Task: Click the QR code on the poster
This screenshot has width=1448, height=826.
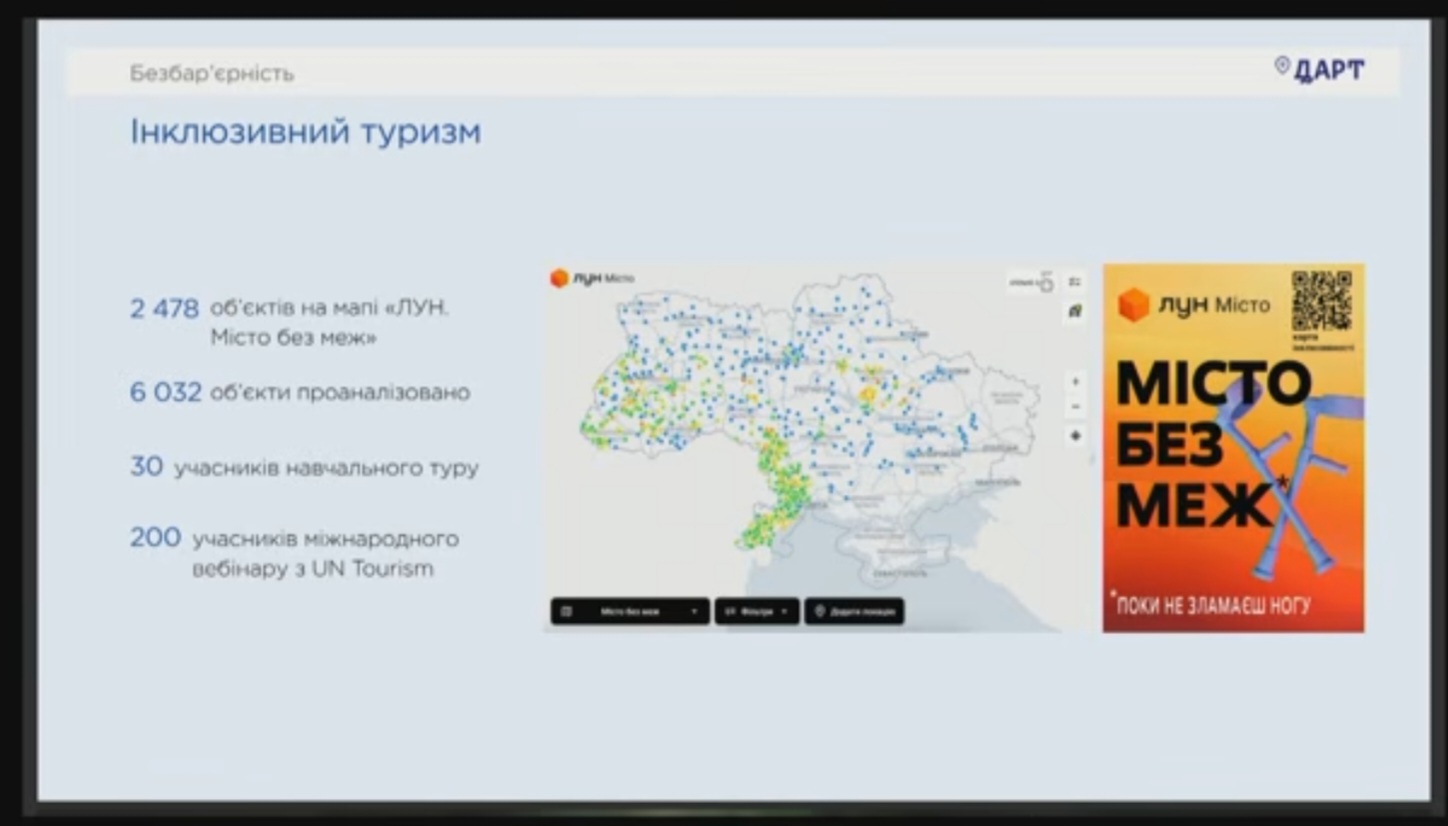Action: tap(1321, 301)
